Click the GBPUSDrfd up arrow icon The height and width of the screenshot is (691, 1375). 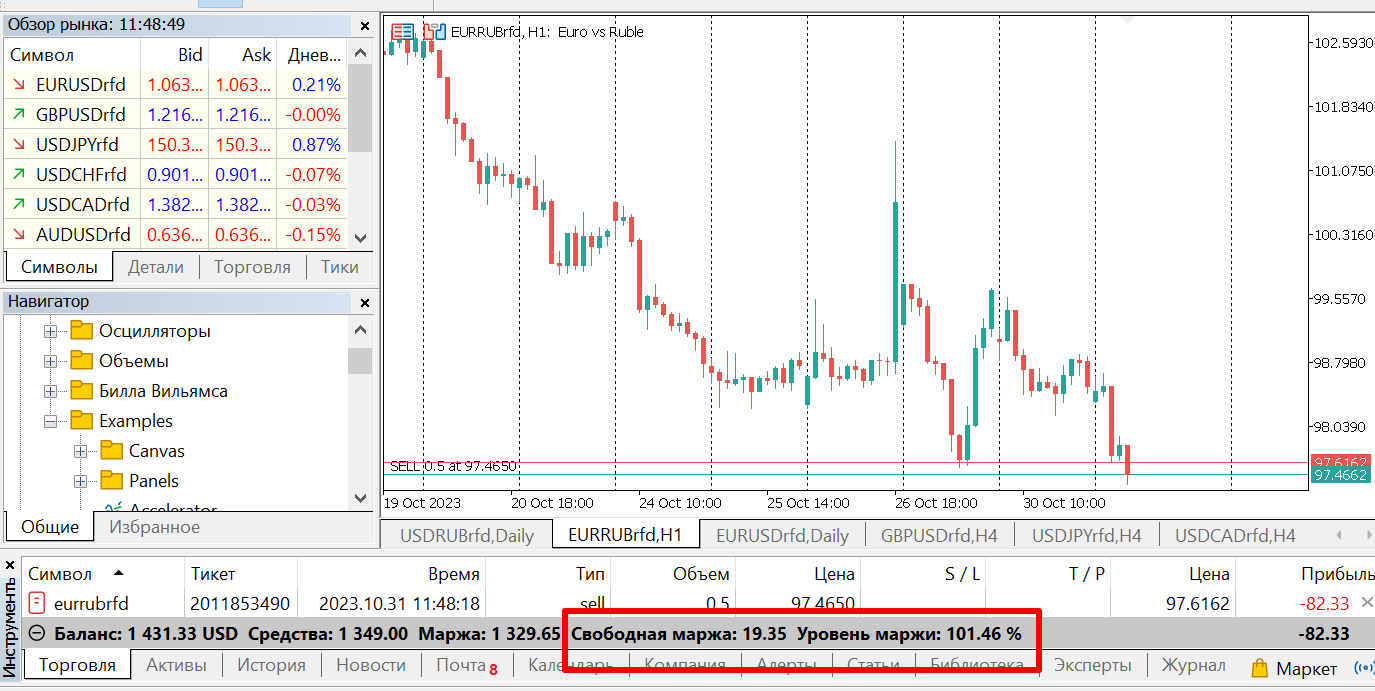pyautogui.click(x=19, y=115)
